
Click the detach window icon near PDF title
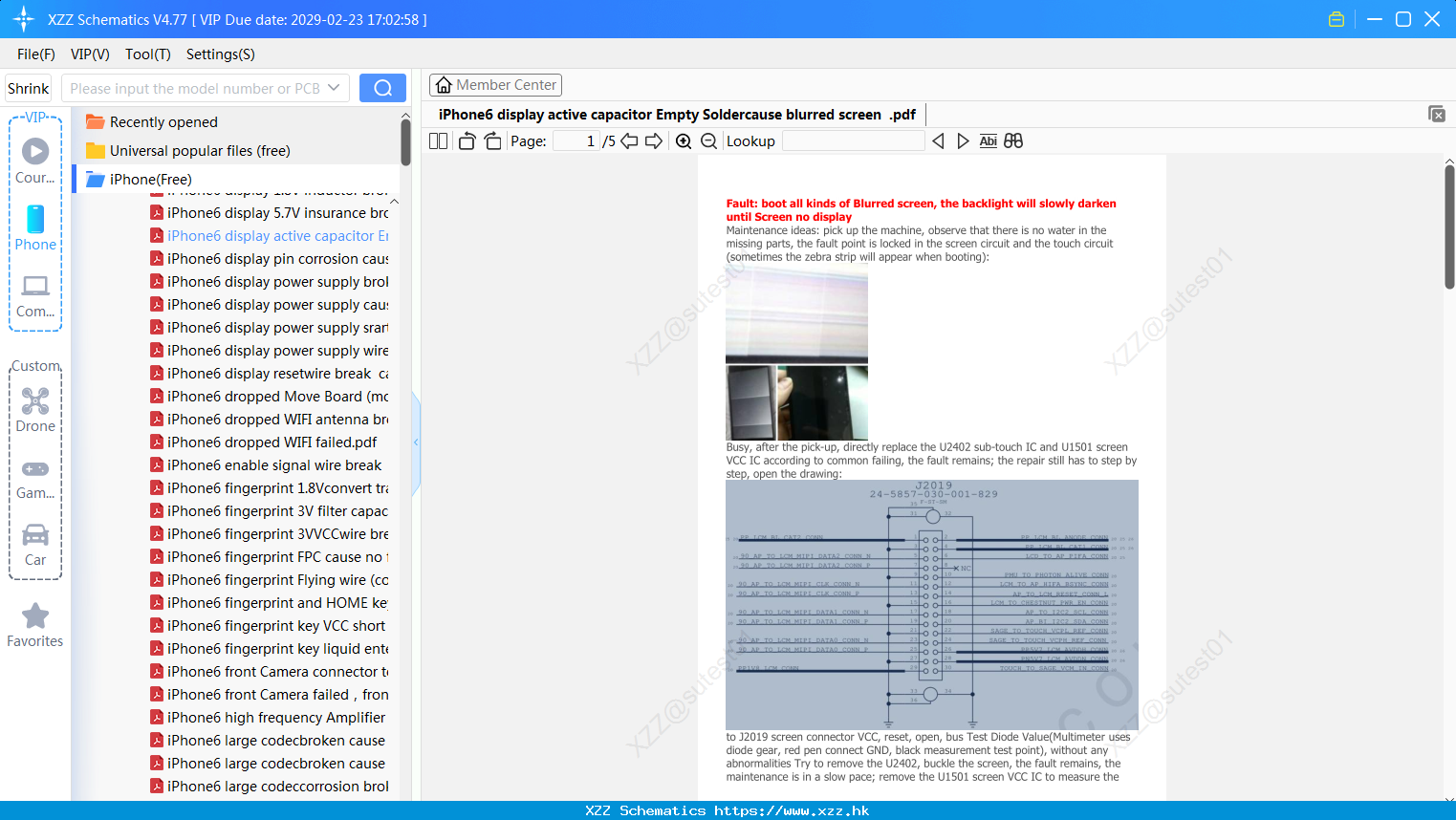click(1437, 114)
